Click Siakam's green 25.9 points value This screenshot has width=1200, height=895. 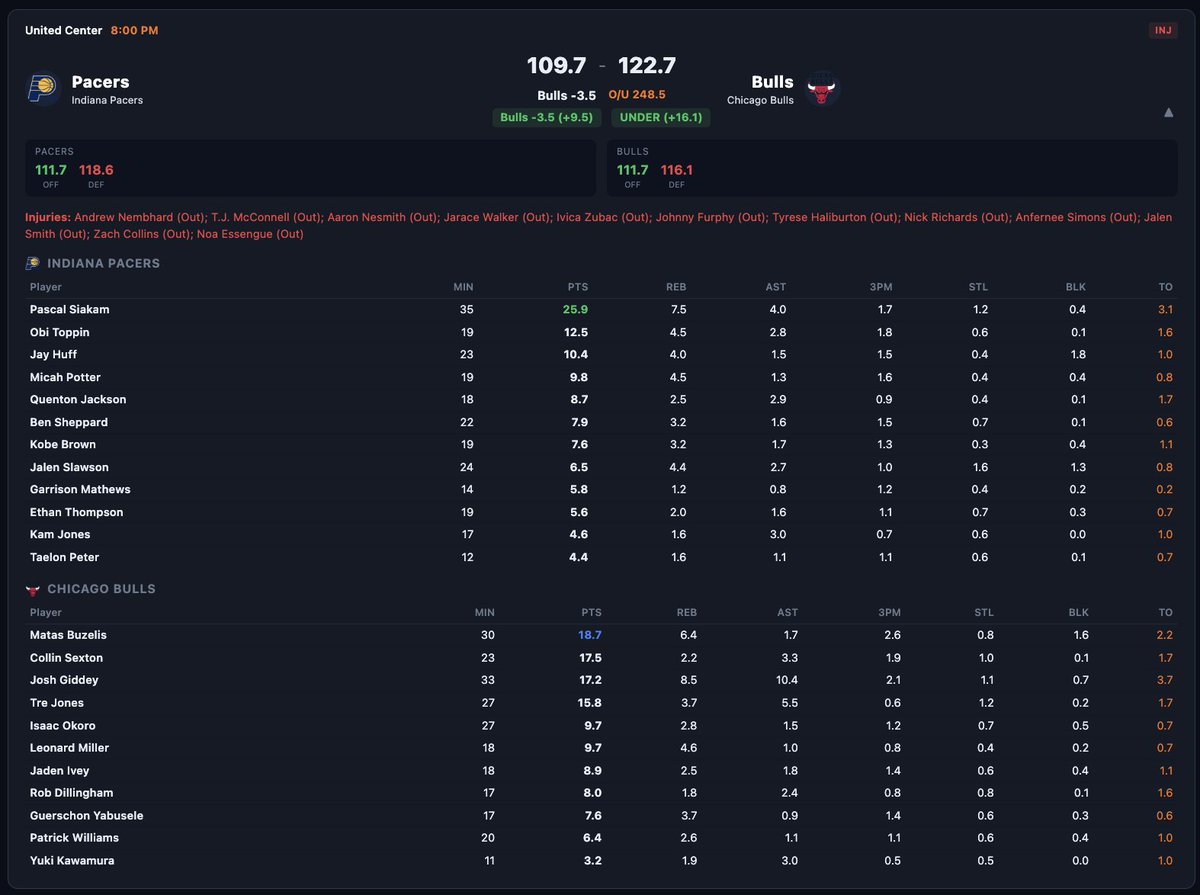click(x=576, y=310)
